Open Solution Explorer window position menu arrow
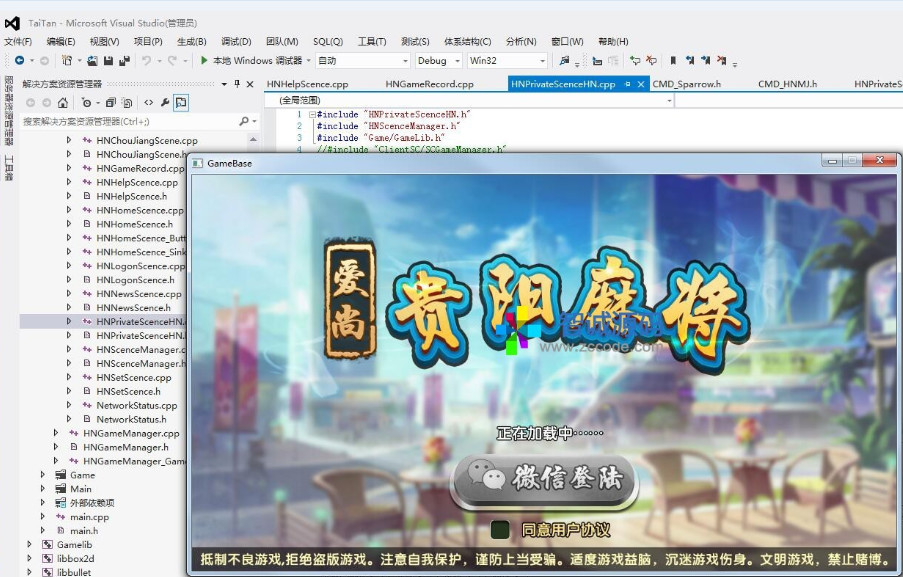The height and width of the screenshot is (577, 903). [x=224, y=84]
